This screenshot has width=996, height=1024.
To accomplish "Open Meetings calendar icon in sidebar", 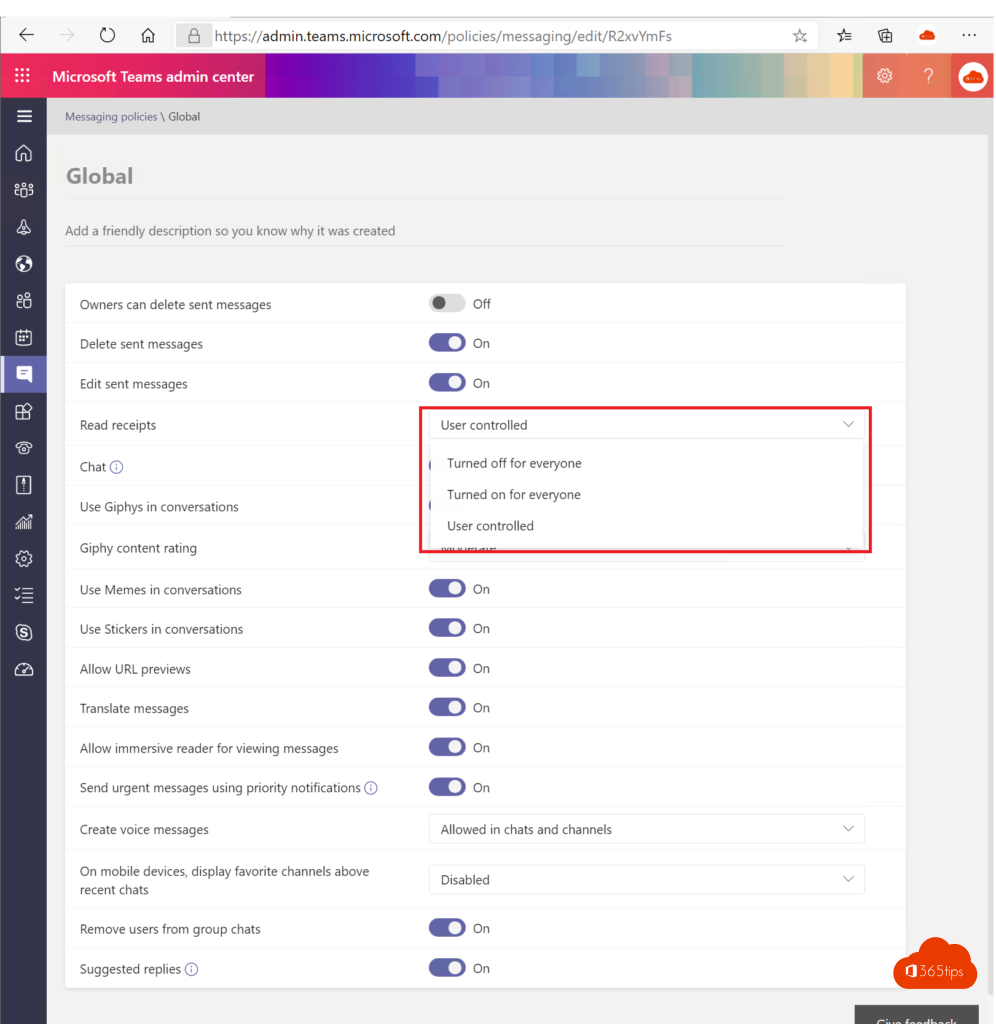I will 24,338.
